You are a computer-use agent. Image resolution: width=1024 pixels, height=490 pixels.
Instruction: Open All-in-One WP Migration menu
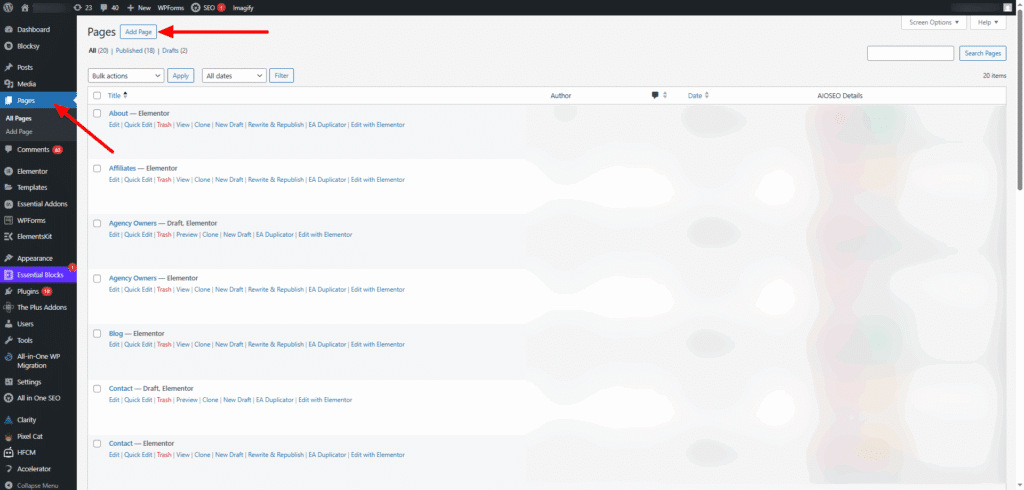(39, 361)
